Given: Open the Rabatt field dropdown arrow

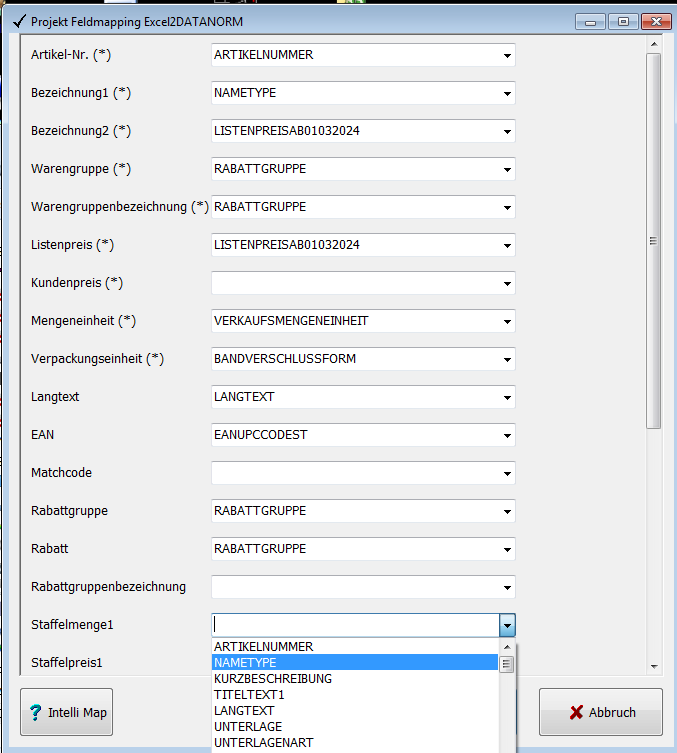Looking at the screenshot, I should [507, 549].
